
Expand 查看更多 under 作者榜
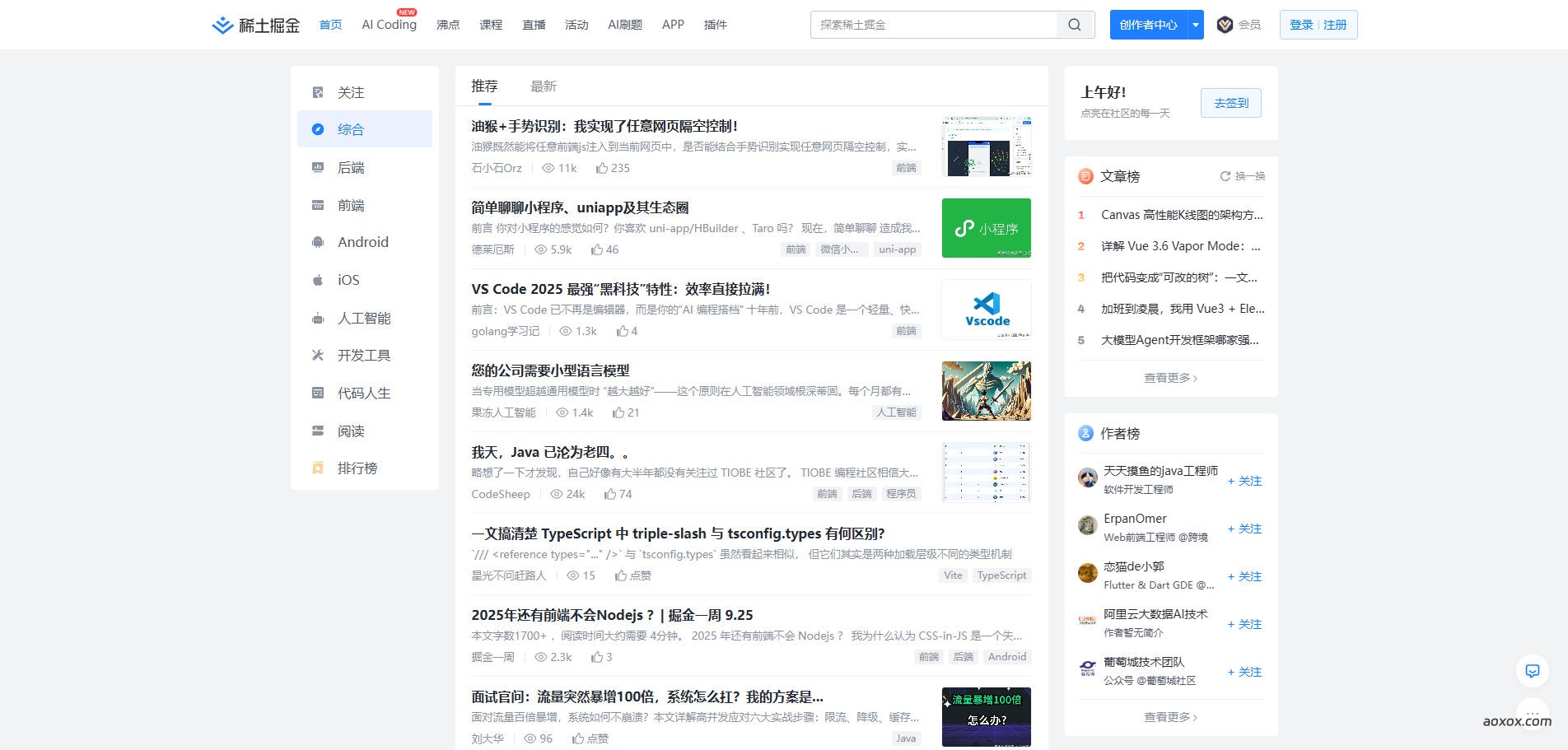[1169, 717]
